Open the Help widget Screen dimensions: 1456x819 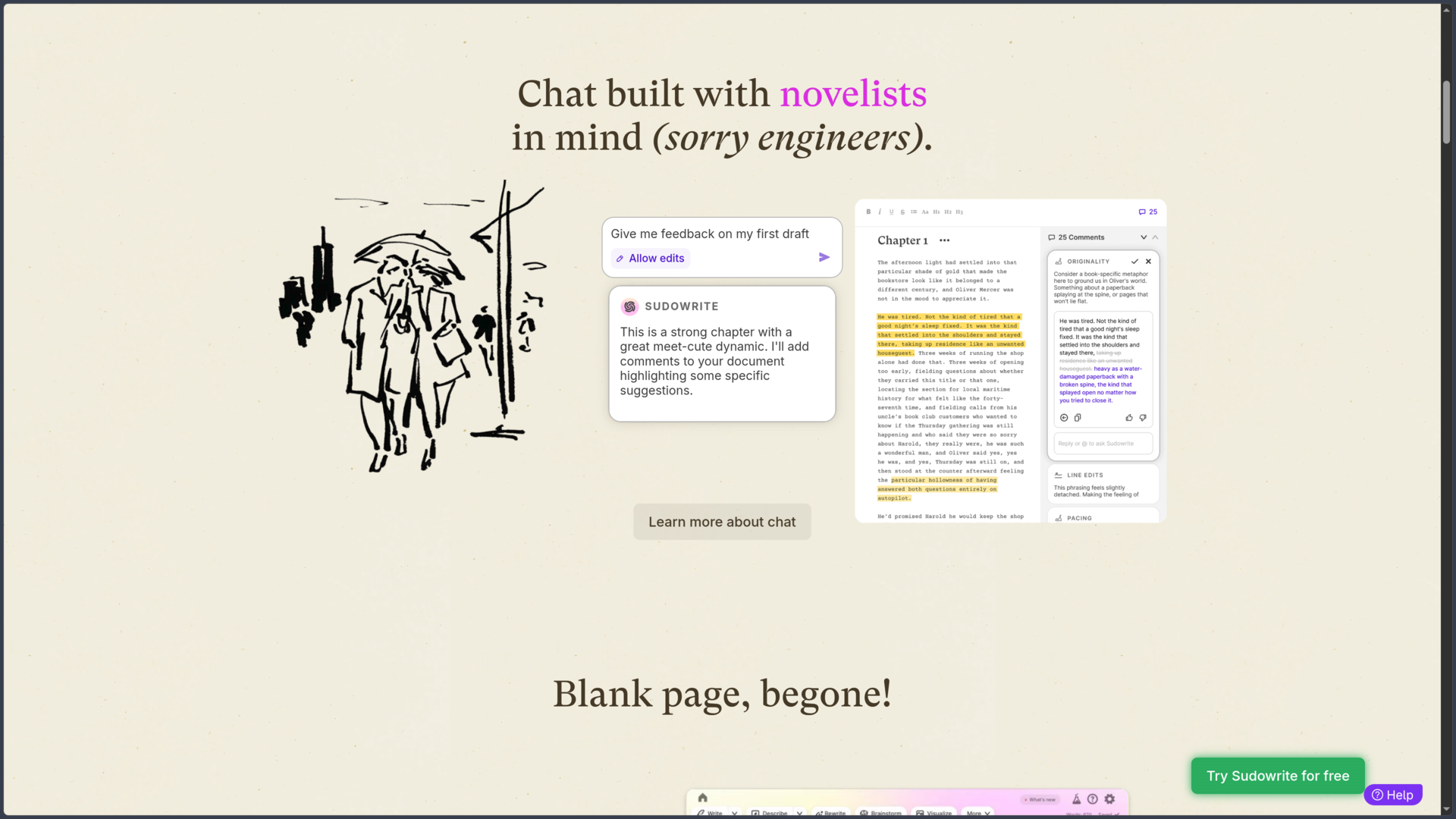coord(1393,795)
